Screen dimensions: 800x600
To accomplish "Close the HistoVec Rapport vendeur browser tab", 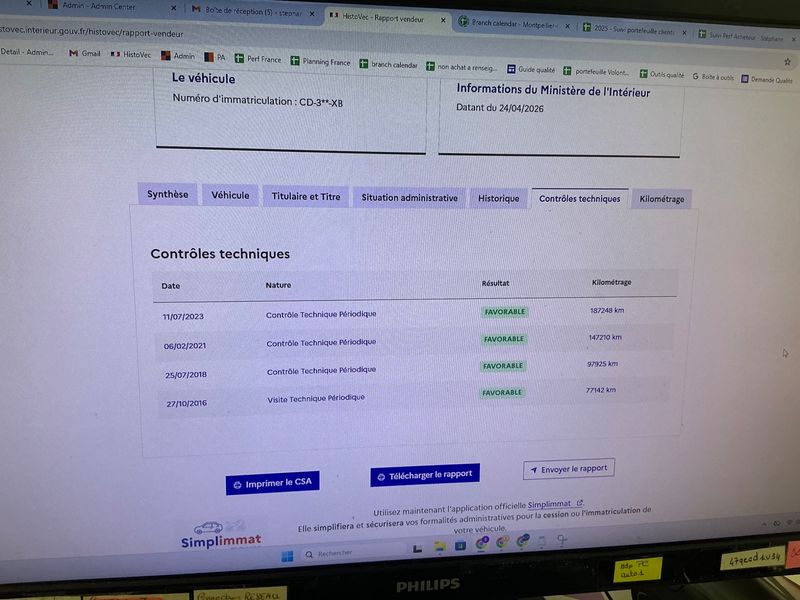I will pos(443,20).
